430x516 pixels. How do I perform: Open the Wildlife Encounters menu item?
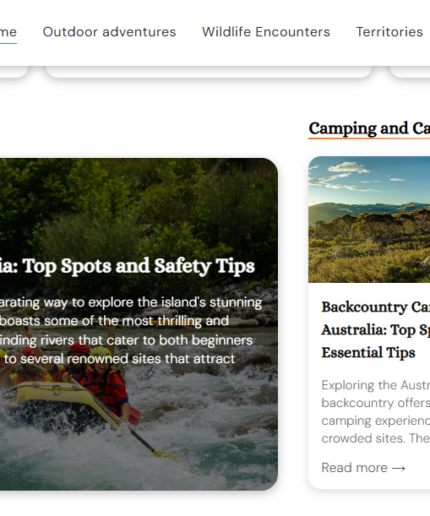266,32
